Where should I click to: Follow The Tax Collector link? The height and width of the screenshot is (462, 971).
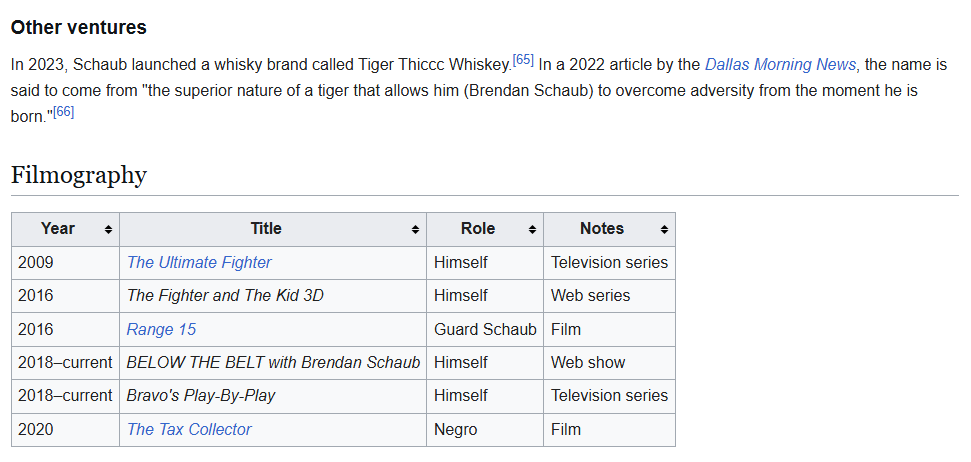189,429
